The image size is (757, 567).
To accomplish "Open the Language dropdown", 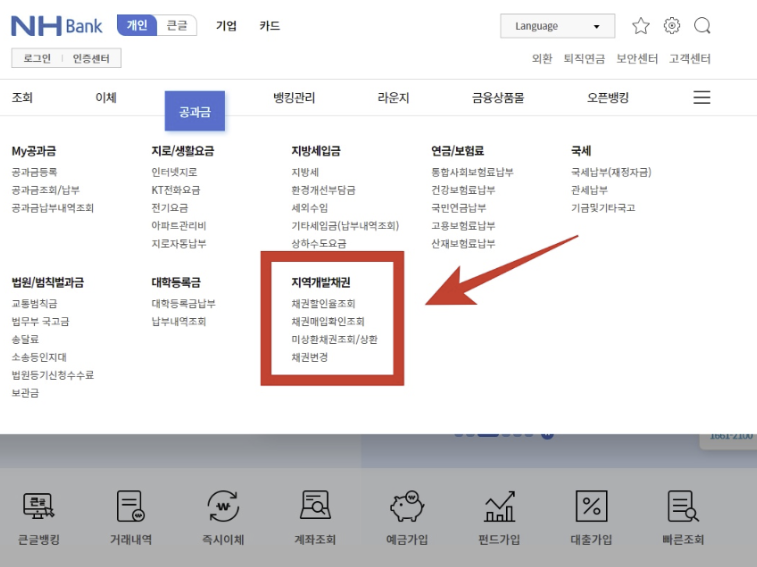I will pos(558,26).
